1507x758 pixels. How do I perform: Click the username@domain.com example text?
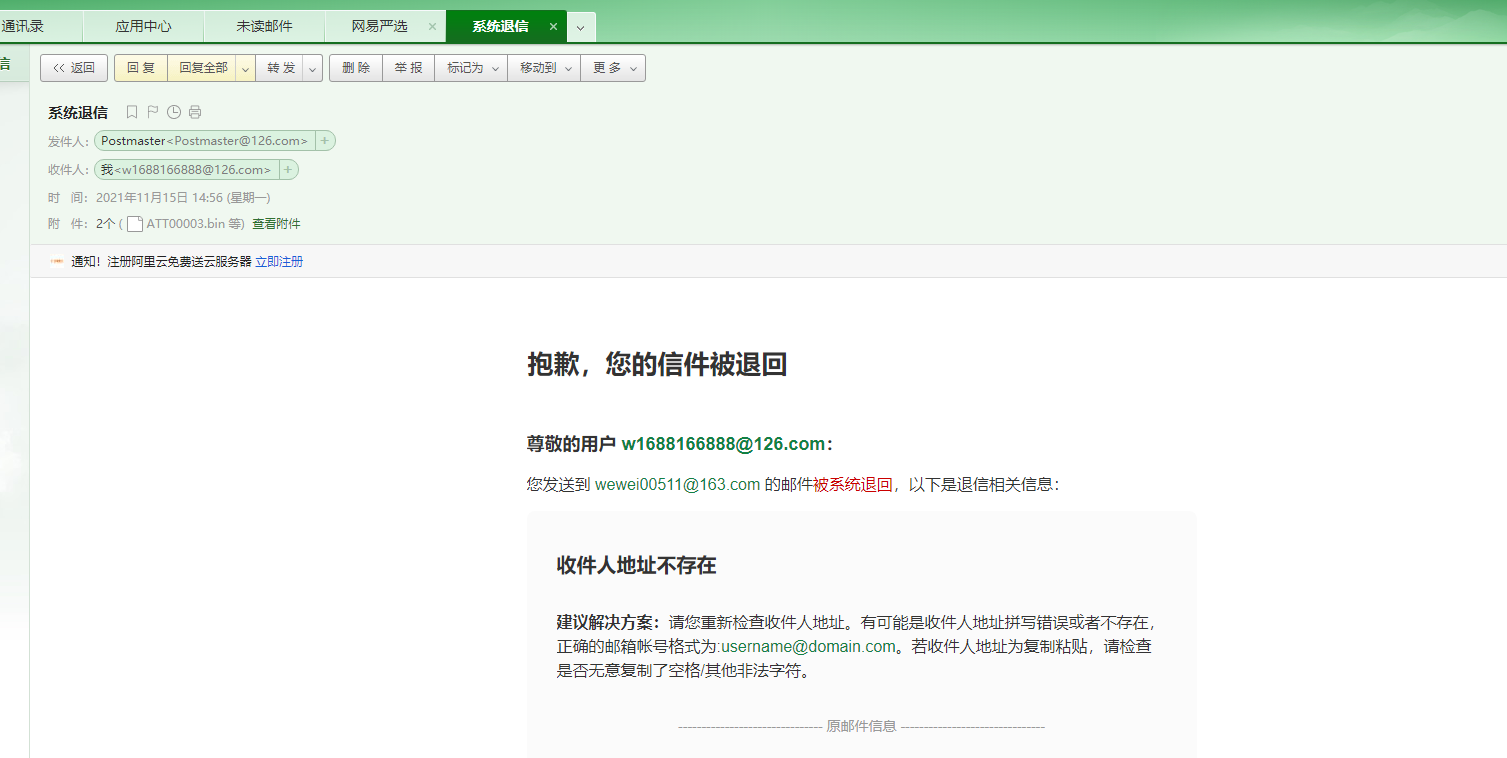coord(808,646)
